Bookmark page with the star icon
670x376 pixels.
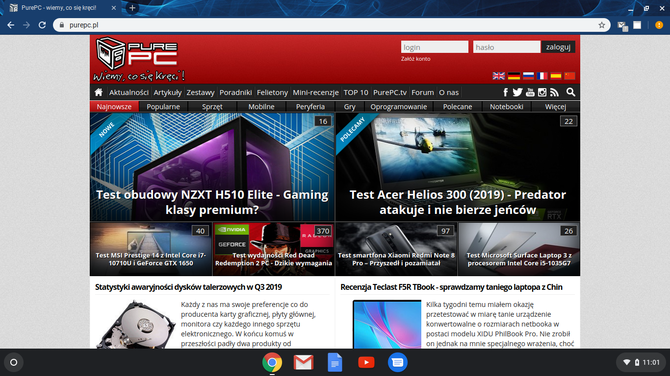(x=602, y=25)
